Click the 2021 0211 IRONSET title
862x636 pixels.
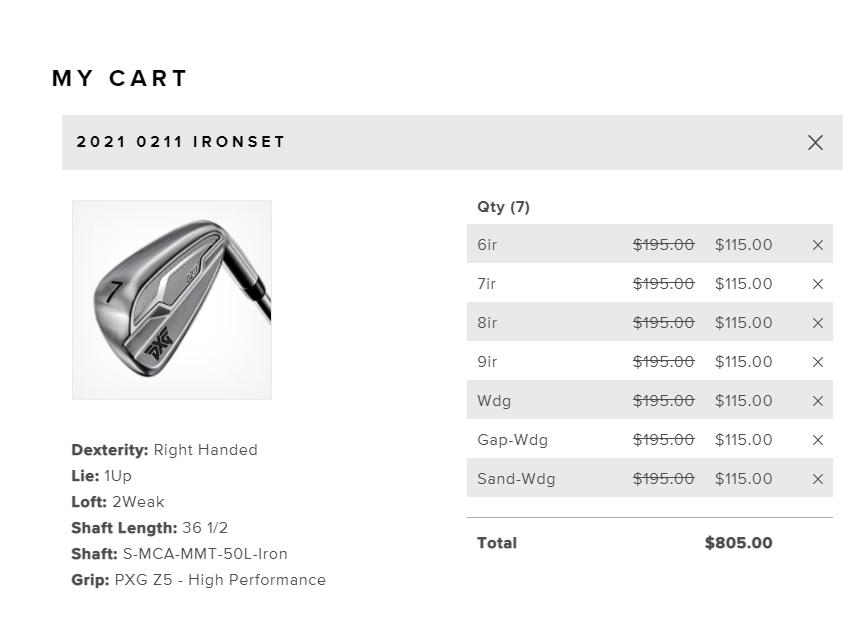tap(181, 142)
